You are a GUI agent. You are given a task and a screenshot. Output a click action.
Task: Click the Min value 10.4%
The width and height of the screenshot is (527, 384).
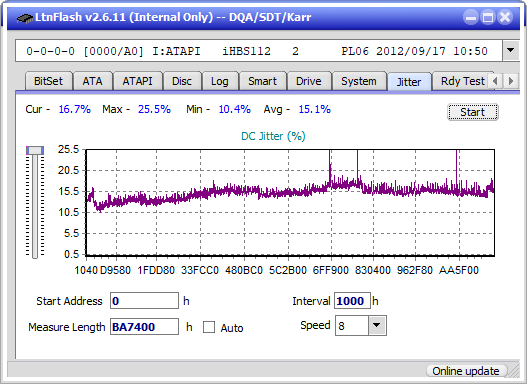[235, 109]
